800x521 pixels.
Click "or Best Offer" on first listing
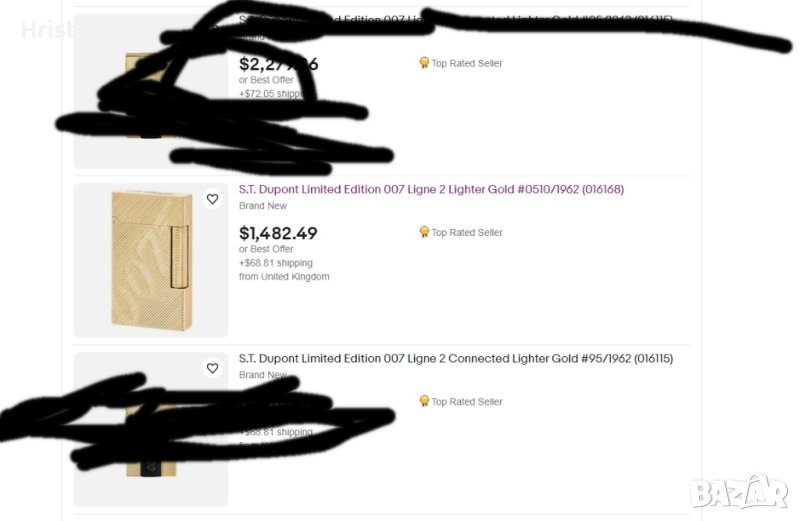click(266, 80)
